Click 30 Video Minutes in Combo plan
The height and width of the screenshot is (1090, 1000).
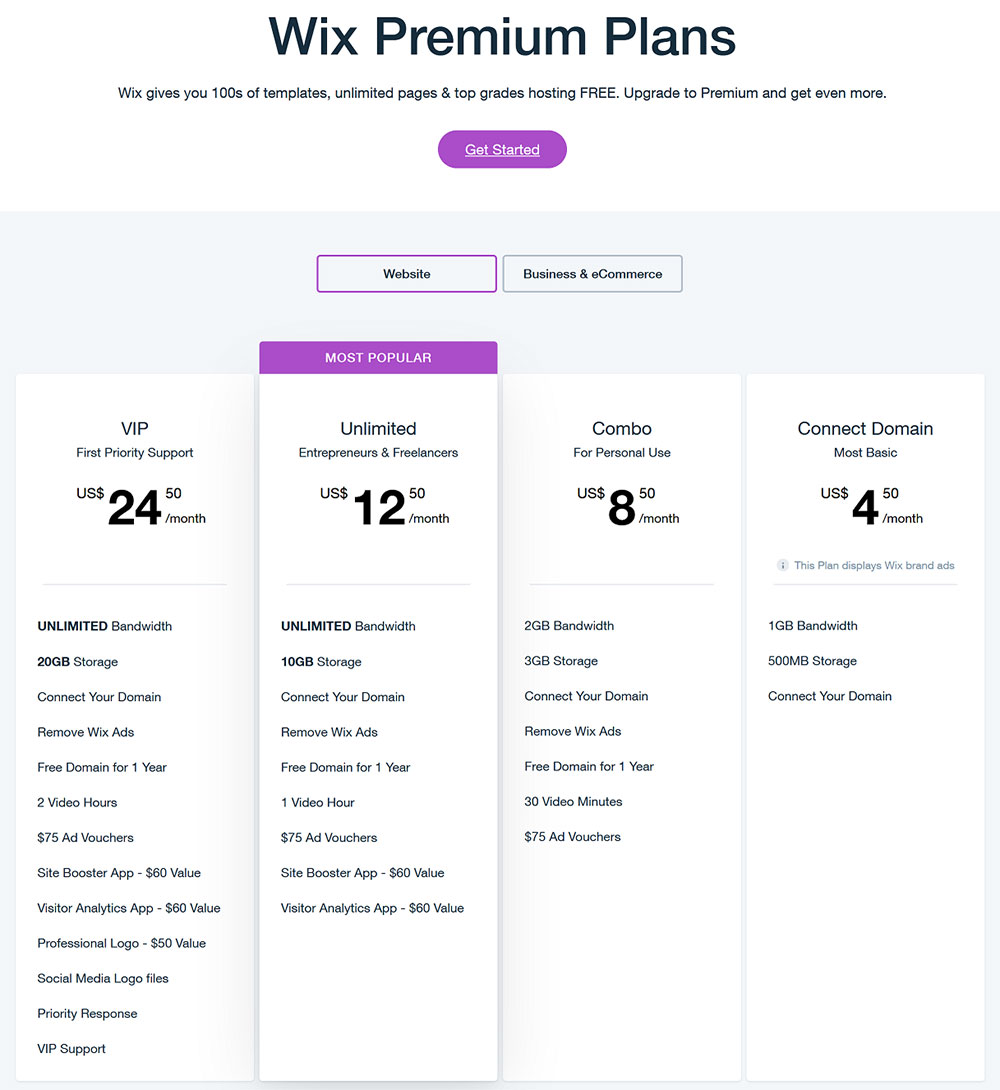tap(573, 802)
